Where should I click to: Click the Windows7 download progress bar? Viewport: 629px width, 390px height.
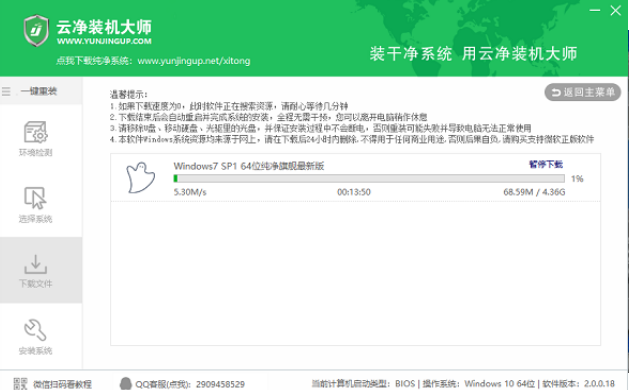point(369,179)
